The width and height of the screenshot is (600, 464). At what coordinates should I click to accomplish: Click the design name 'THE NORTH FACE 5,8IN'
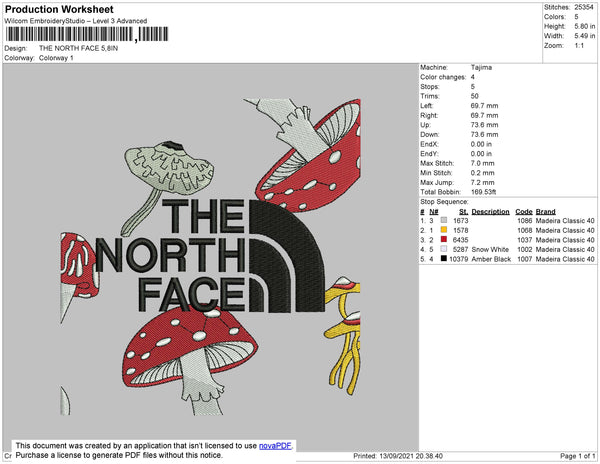78,48
